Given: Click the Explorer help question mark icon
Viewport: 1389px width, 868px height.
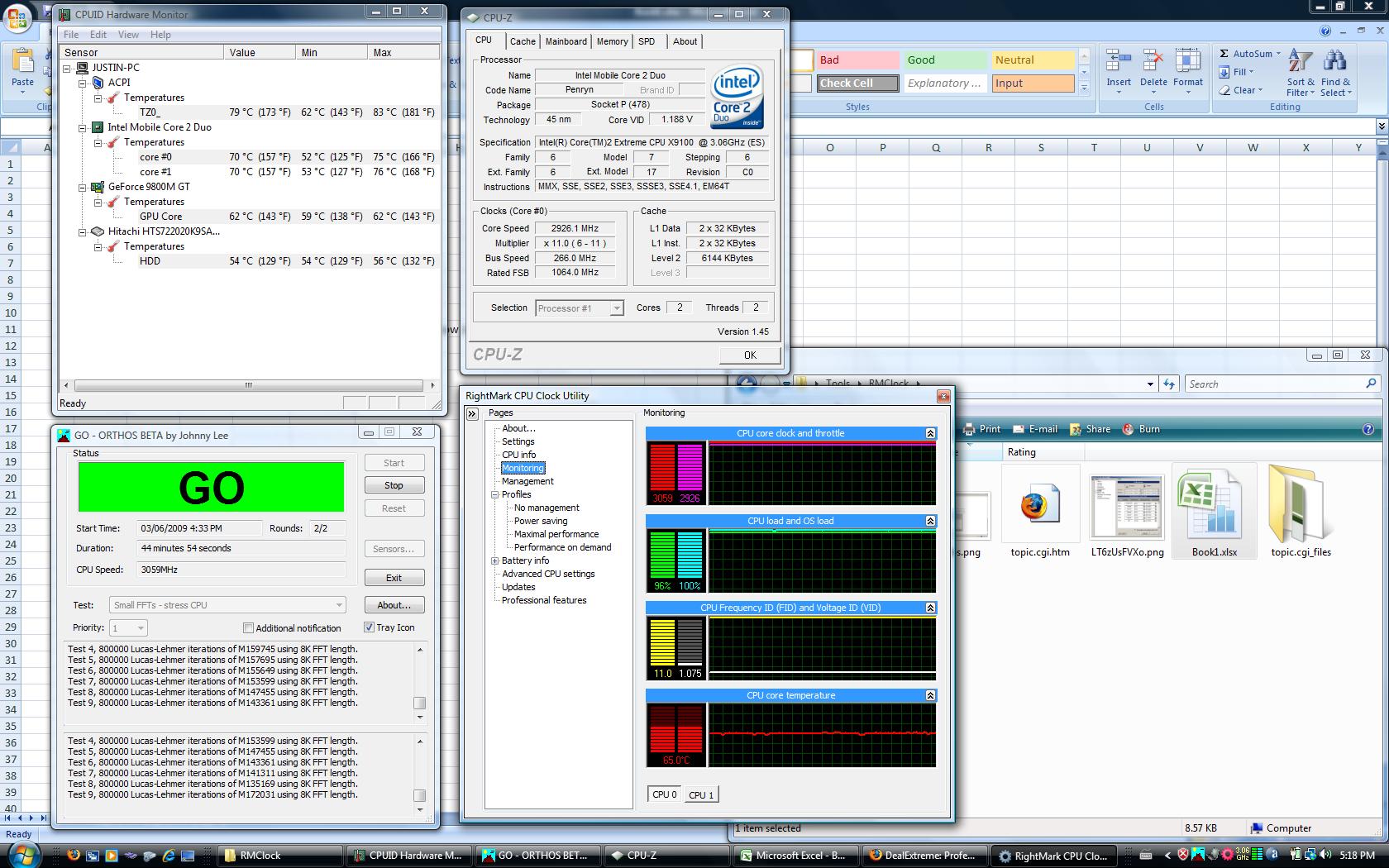Looking at the screenshot, I should click(1368, 429).
